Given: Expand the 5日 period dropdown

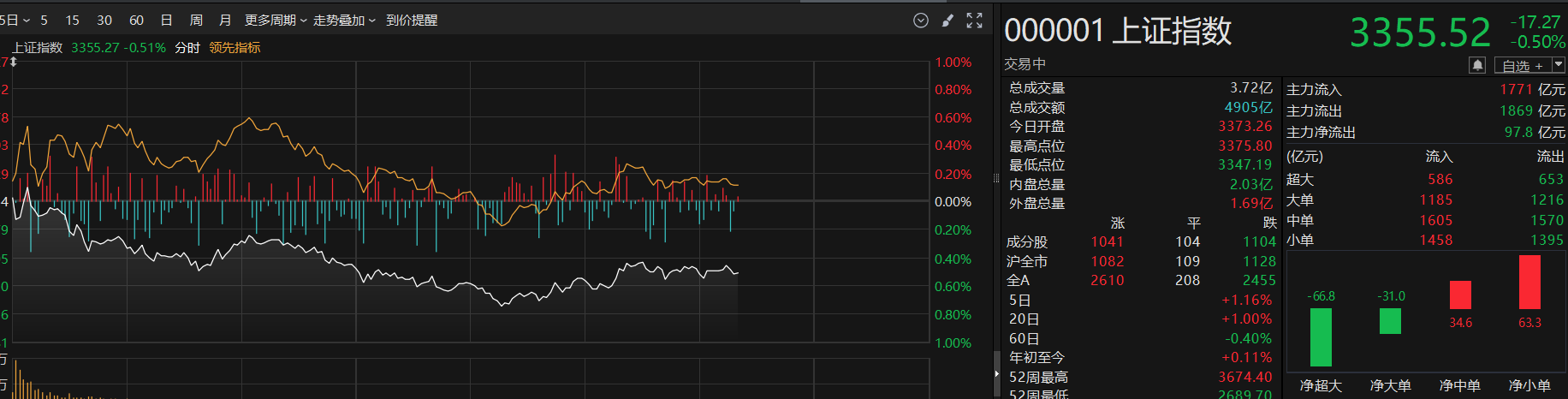Looking at the screenshot, I should (x=15, y=20).
